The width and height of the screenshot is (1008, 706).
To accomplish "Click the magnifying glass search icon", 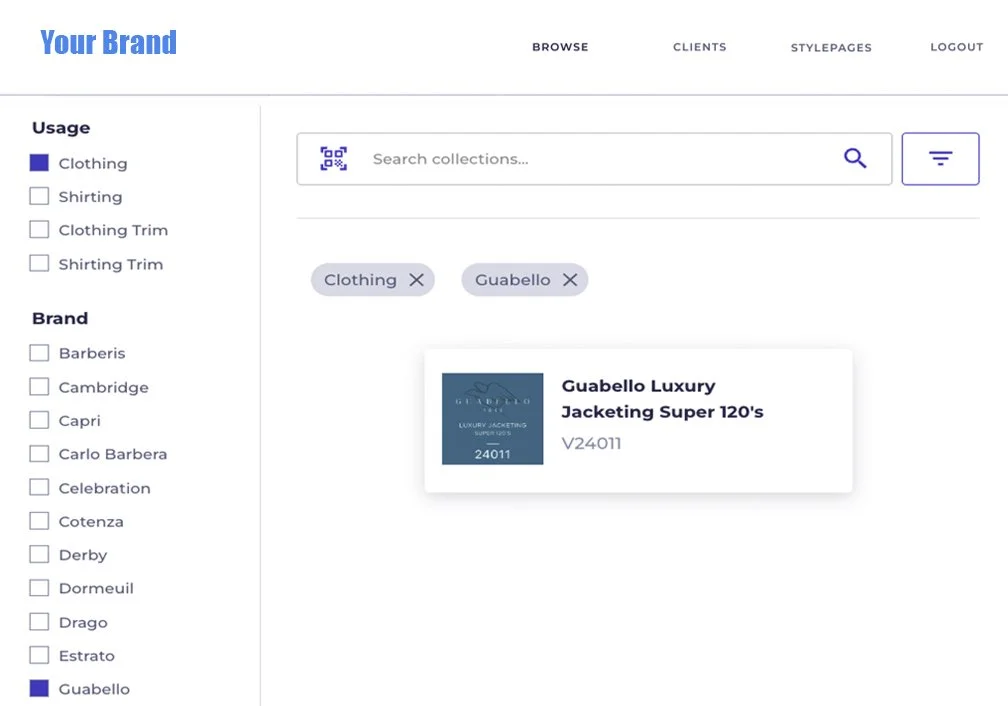I will [855, 158].
